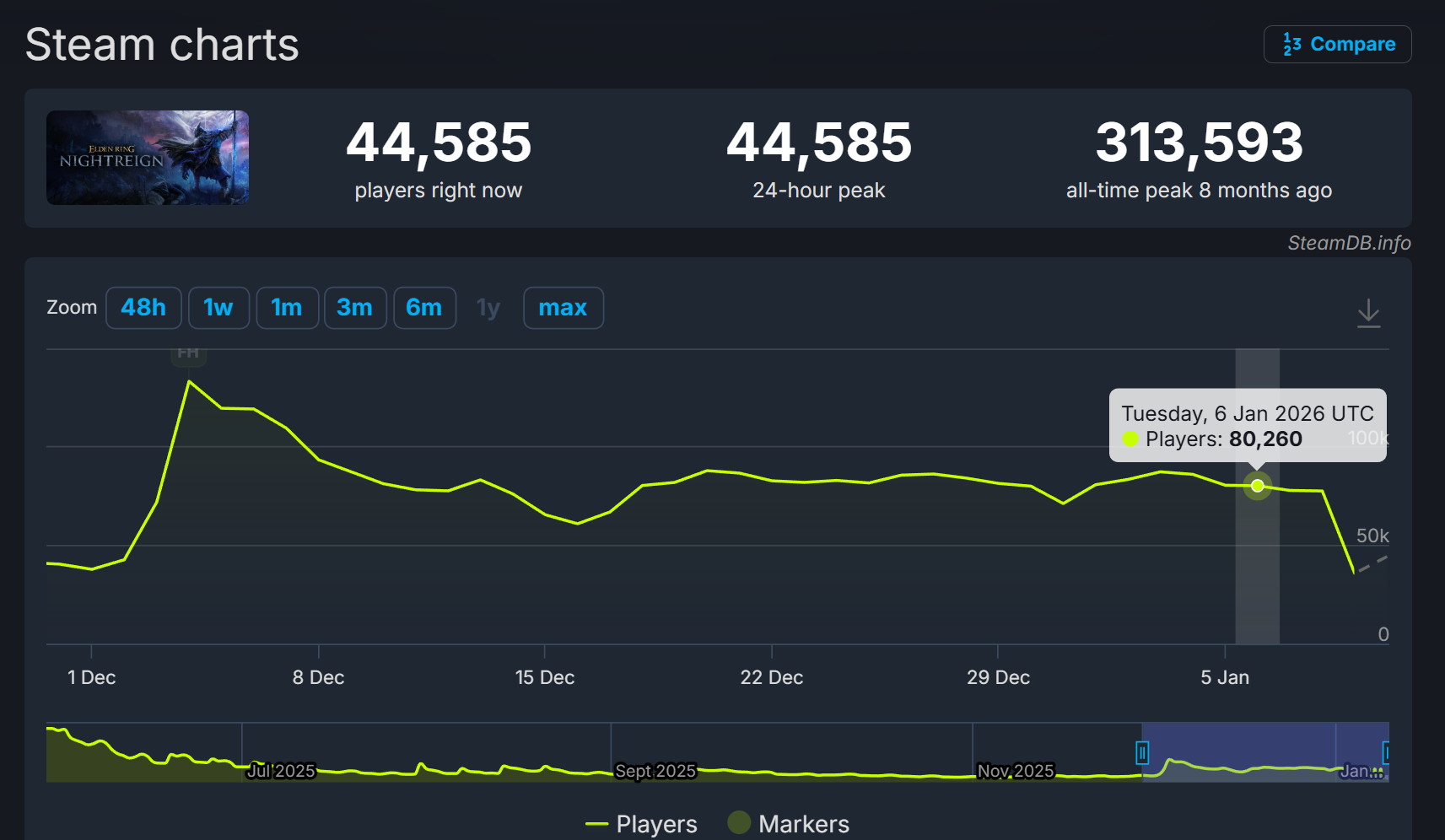Grab the left navigator range handle
The width and height of the screenshot is (1445, 840).
pyautogui.click(x=1142, y=752)
